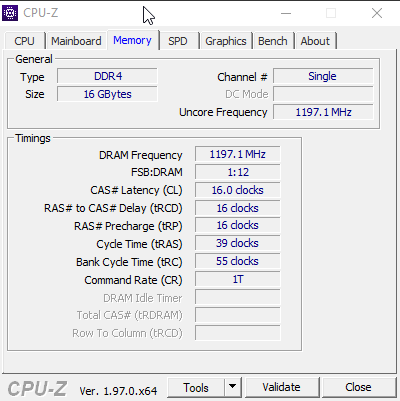Click the FSB:DRAM value 1:12

pos(238,172)
